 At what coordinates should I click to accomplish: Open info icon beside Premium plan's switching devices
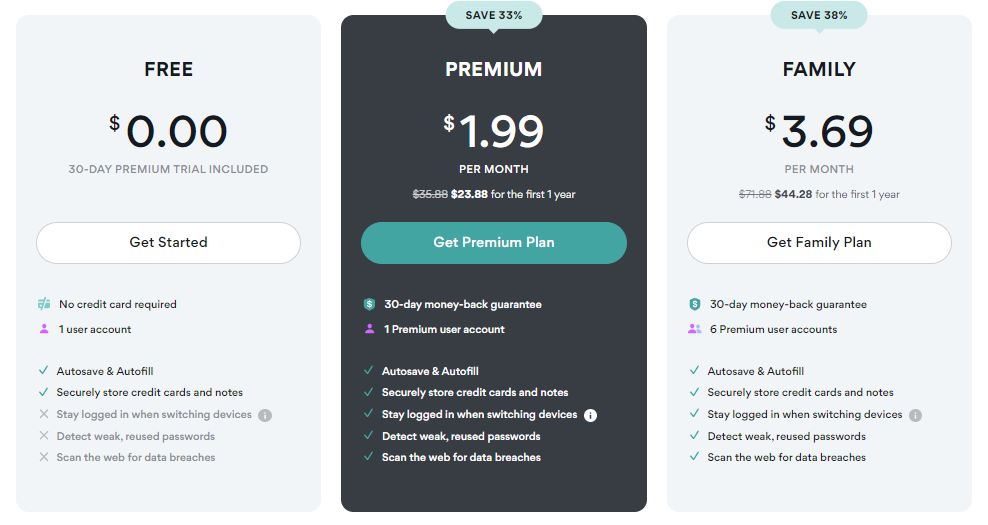tap(590, 415)
